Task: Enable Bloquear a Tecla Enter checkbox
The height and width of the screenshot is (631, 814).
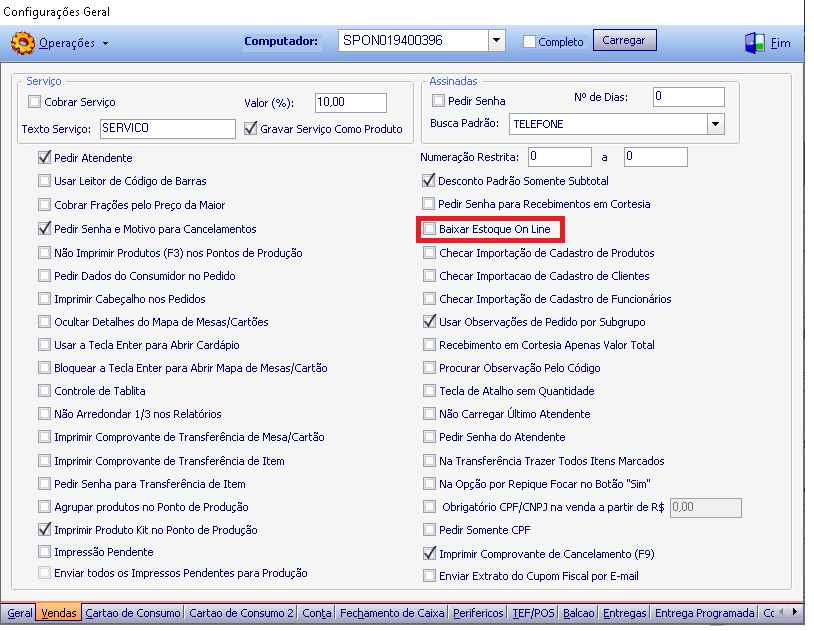Action: pyautogui.click(x=45, y=368)
